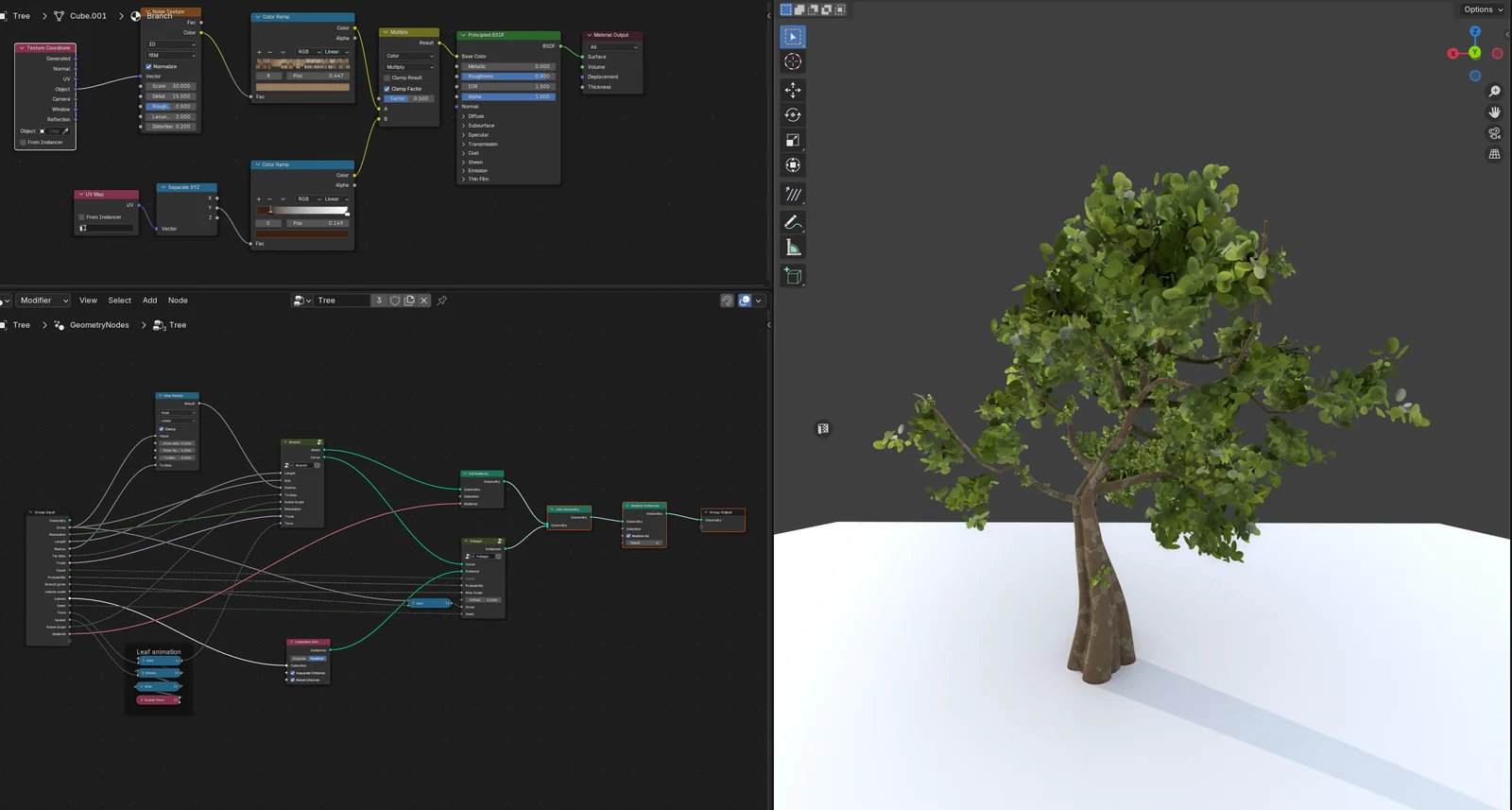The image size is (1512, 810).
Task: Pick the Measure tool
Action: 793,249
